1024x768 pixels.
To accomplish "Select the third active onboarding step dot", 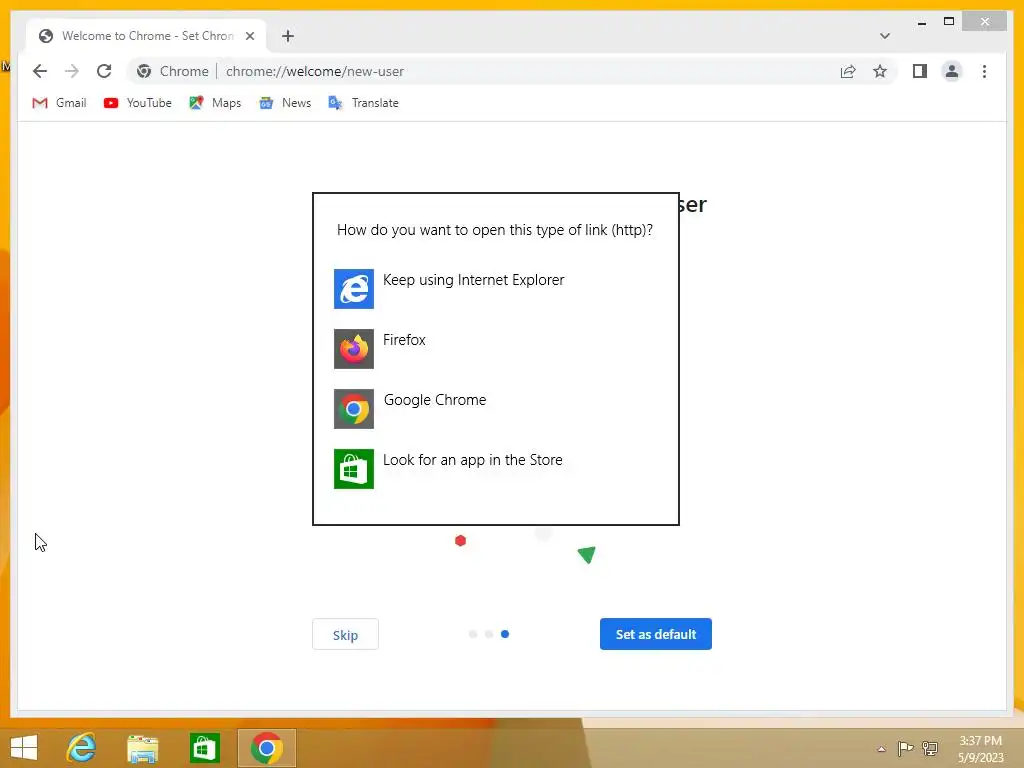I will [505, 634].
